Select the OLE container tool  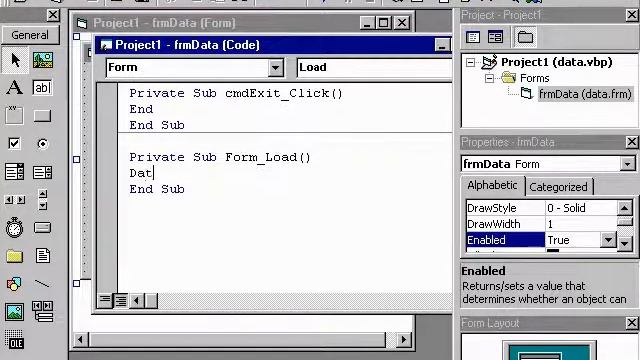pos(14,340)
